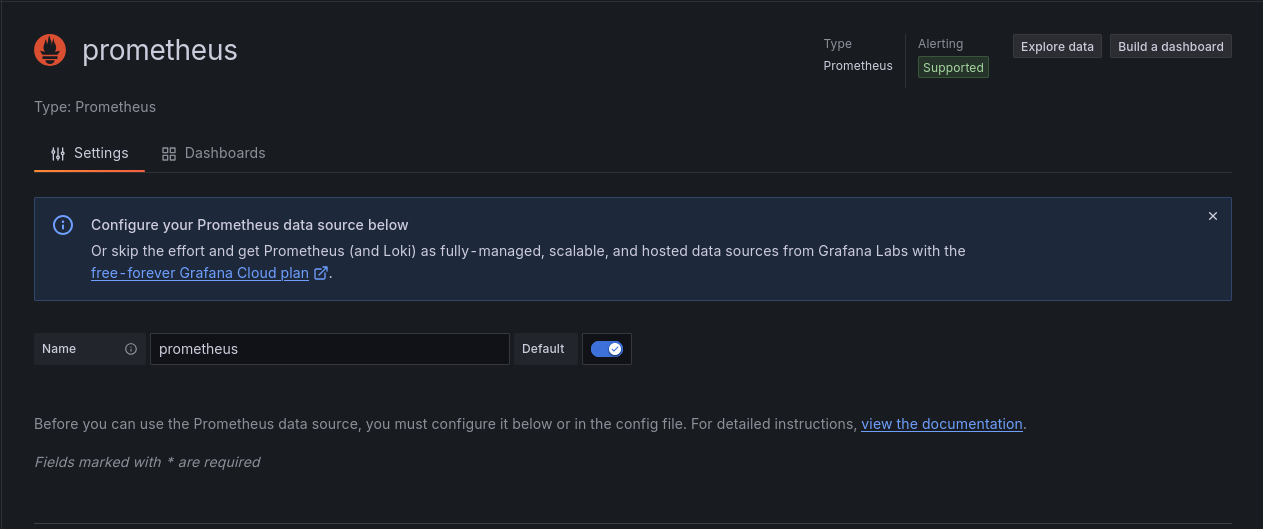
Task: Click the Name field label
Action: pos(59,349)
